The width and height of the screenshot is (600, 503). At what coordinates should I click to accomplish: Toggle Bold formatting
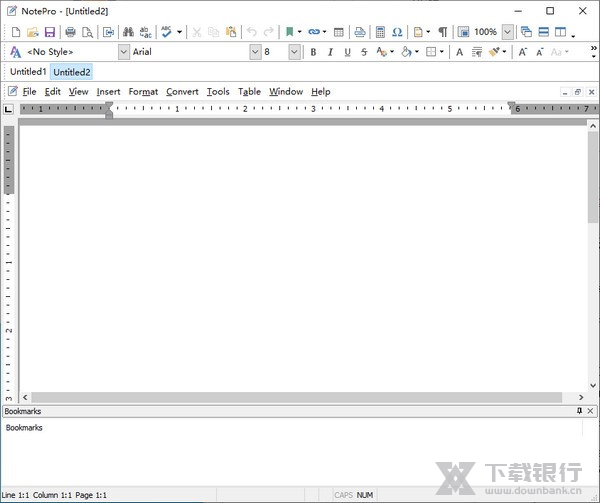pyautogui.click(x=313, y=52)
